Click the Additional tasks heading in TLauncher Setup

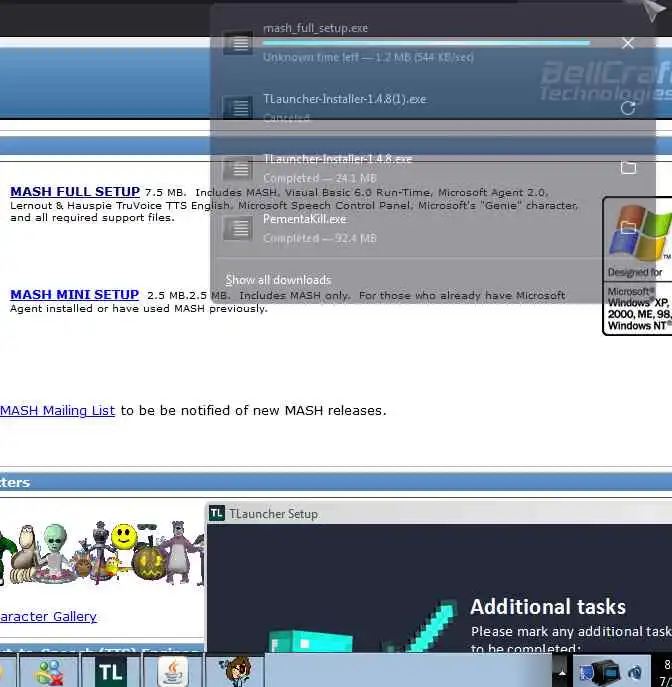[548, 607]
